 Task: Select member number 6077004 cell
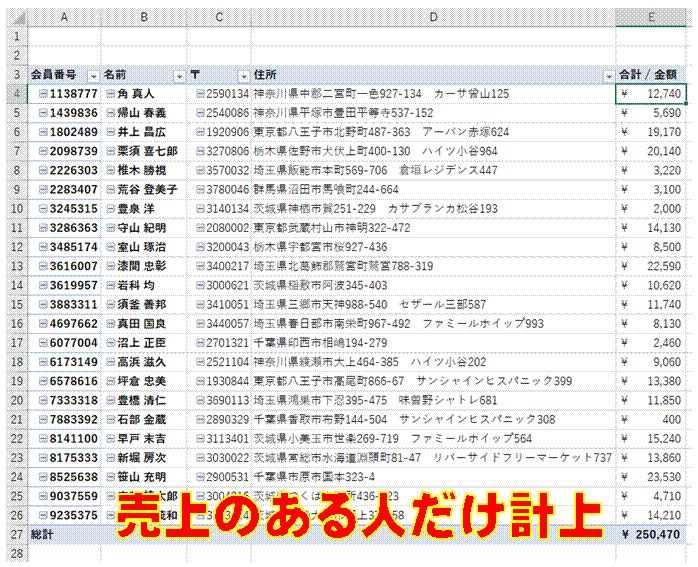(64, 342)
